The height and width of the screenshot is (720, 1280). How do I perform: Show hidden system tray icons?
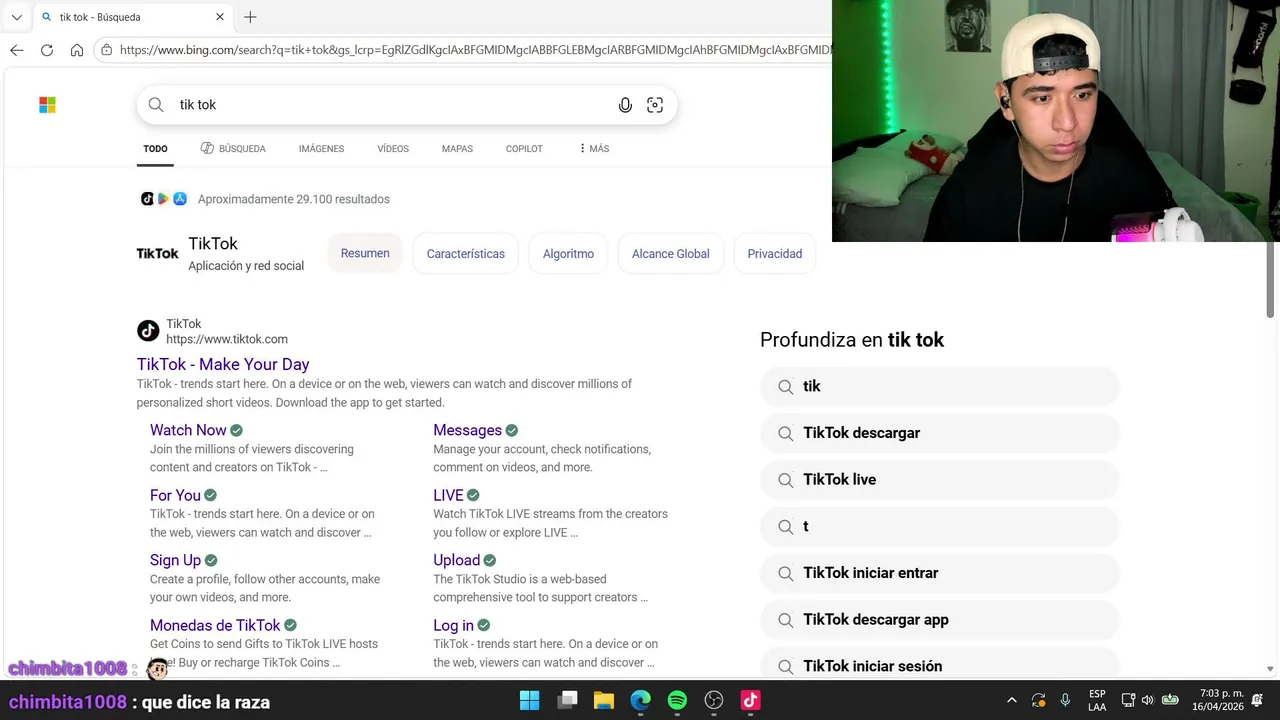click(x=1011, y=700)
